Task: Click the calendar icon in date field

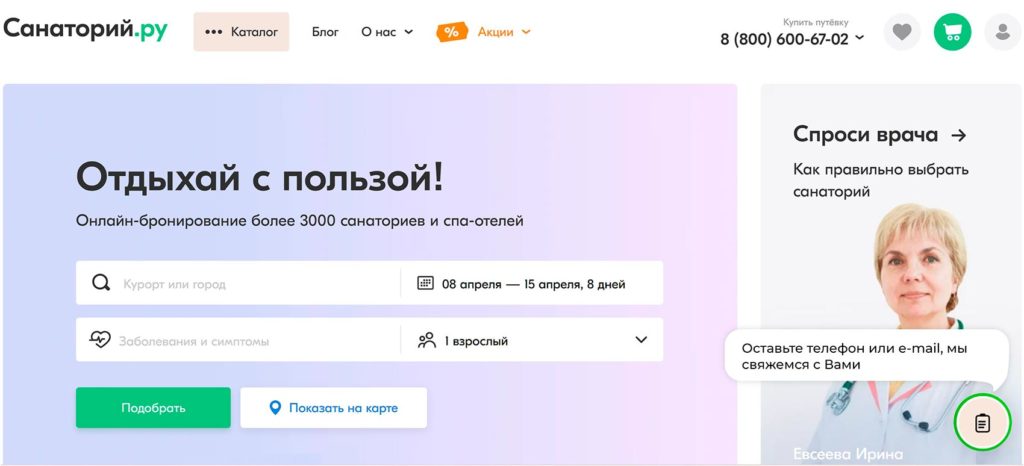Action: point(425,283)
